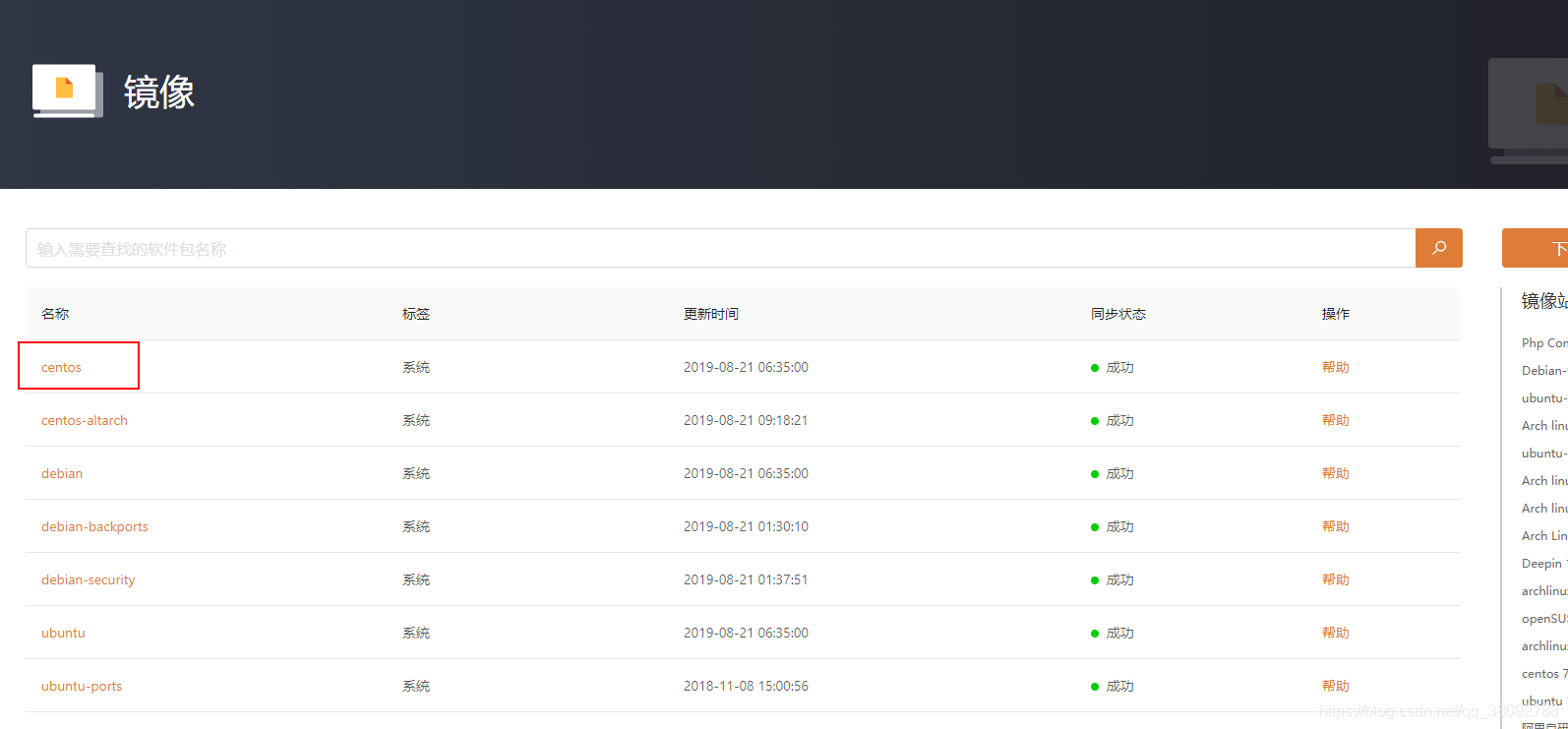Click the 镜像 page title

pyautogui.click(x=159, y=92)
